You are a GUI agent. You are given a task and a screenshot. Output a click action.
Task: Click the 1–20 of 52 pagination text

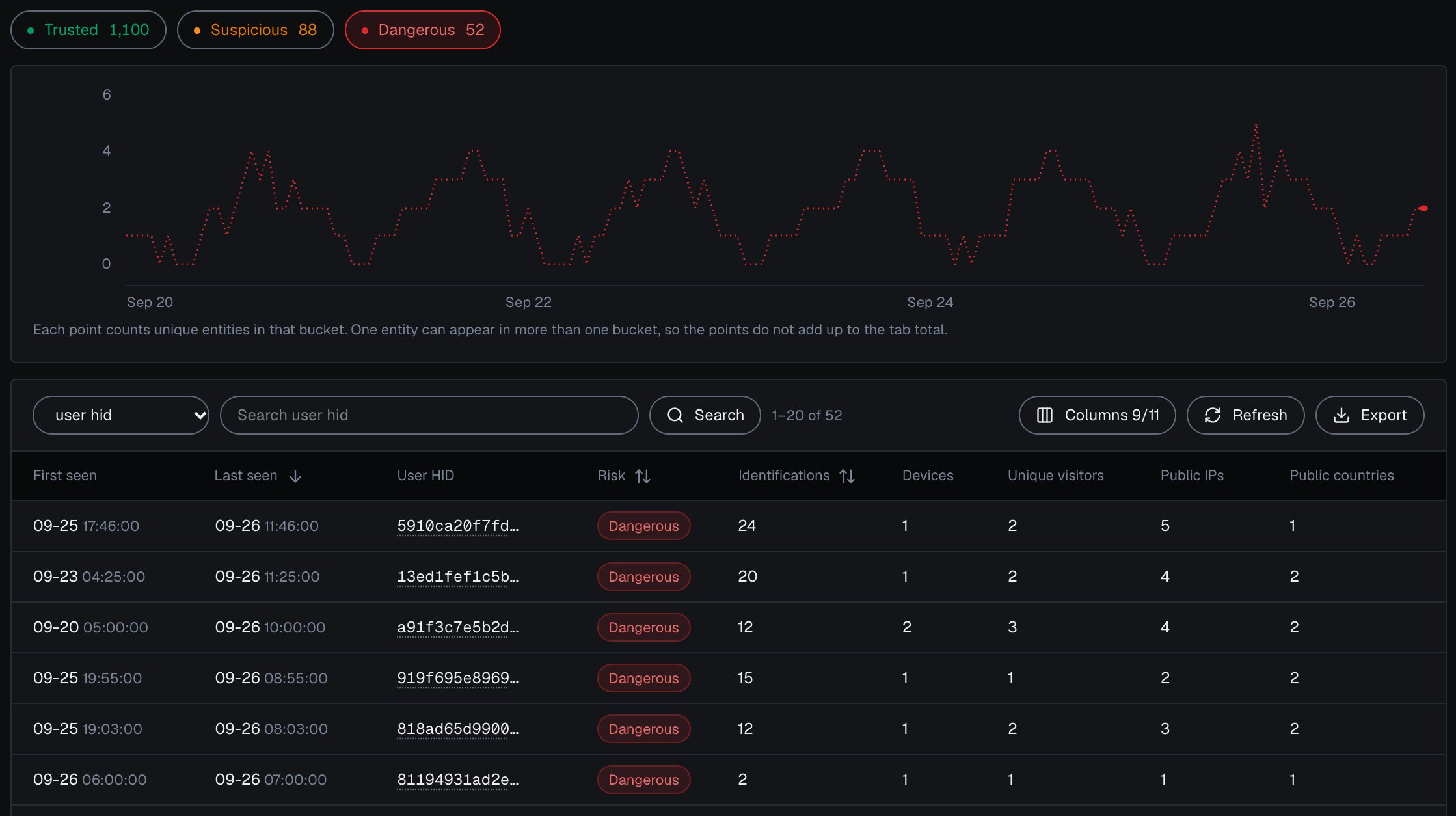pyautogui.click(x=807, y=415)
